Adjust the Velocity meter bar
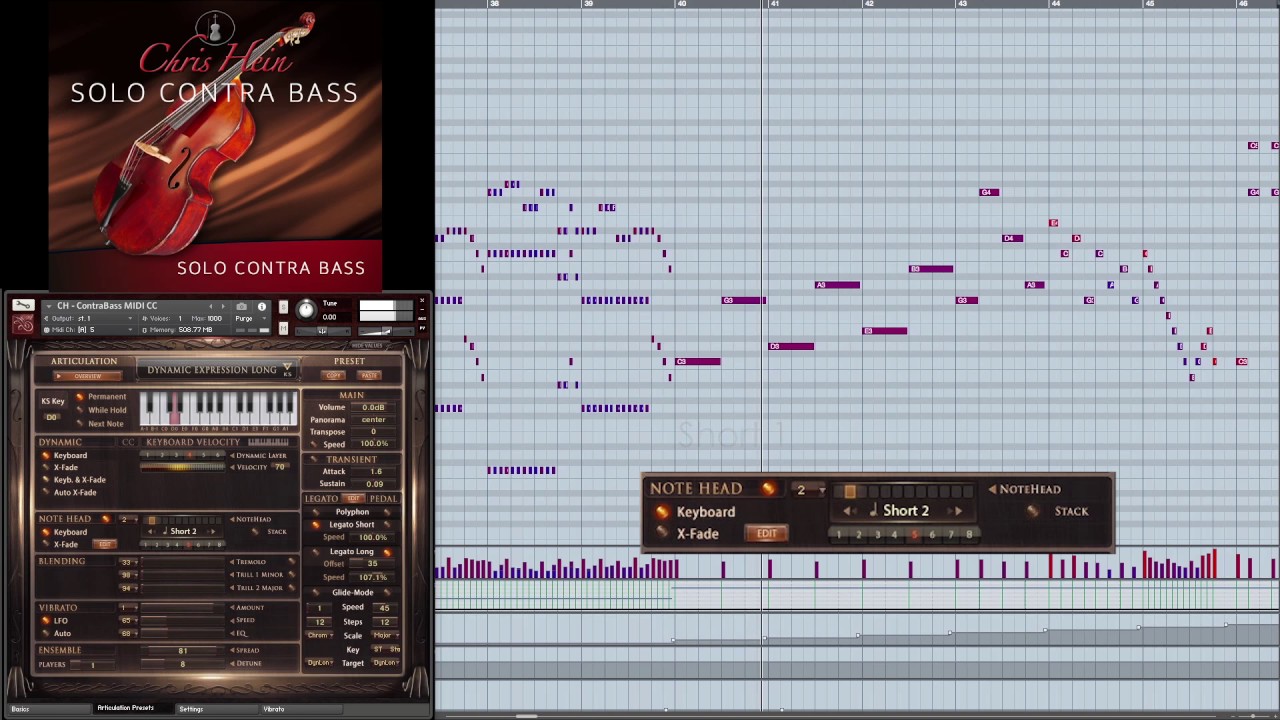Screen dimensions: 1280x720 (182, 467)
